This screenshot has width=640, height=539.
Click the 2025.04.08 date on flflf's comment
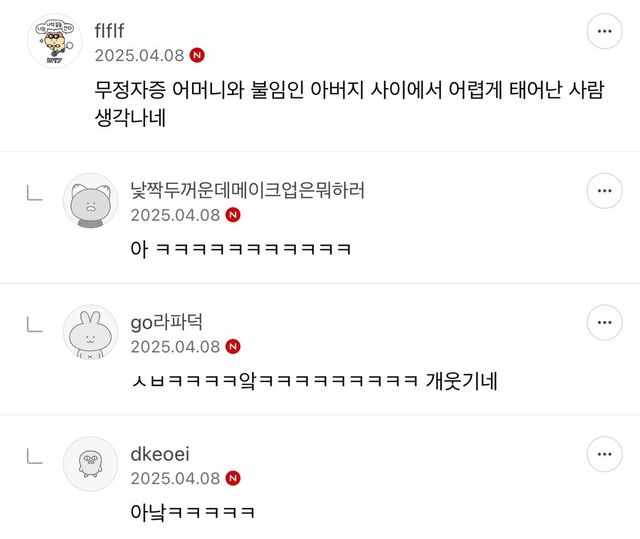[139, 56]
